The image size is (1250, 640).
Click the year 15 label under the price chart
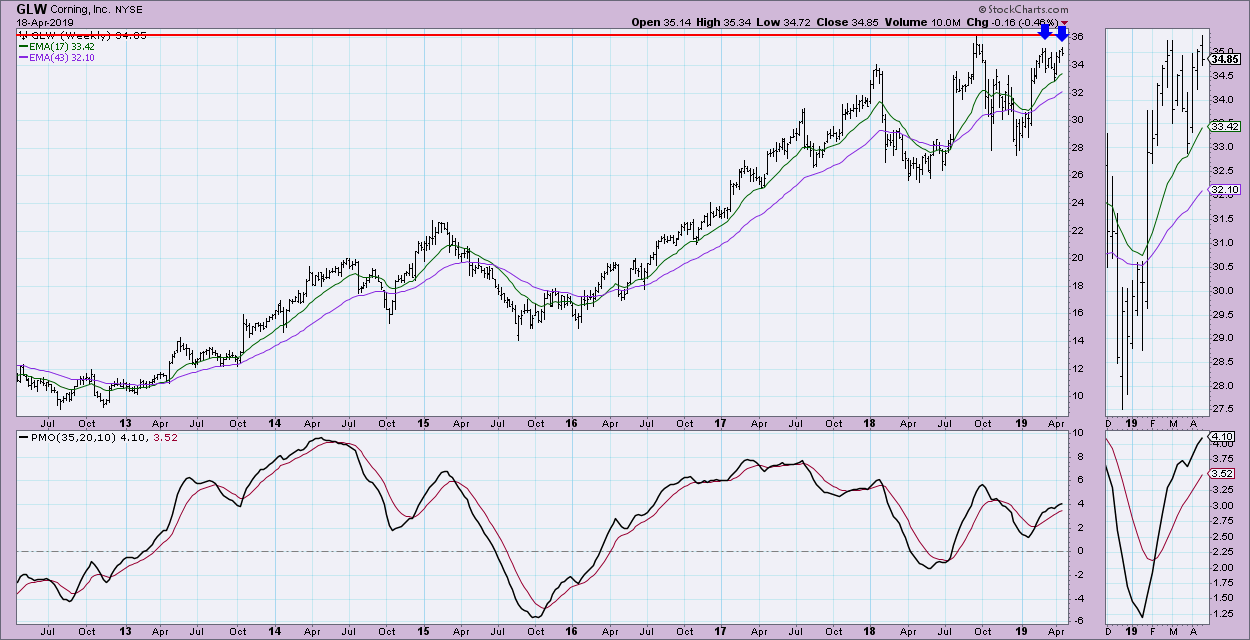(424, 423)
